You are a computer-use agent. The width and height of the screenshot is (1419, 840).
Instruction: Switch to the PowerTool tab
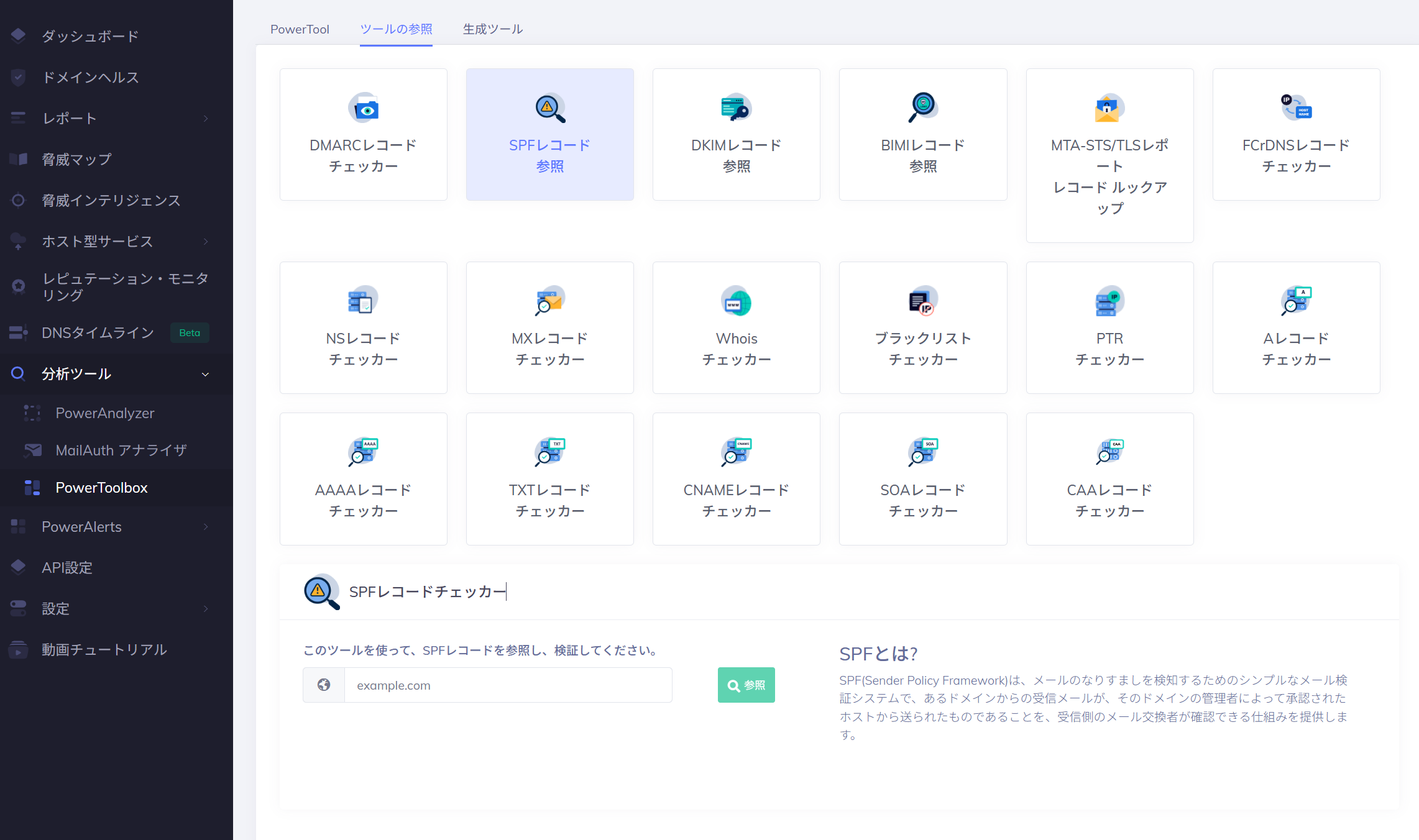point(300,29)
